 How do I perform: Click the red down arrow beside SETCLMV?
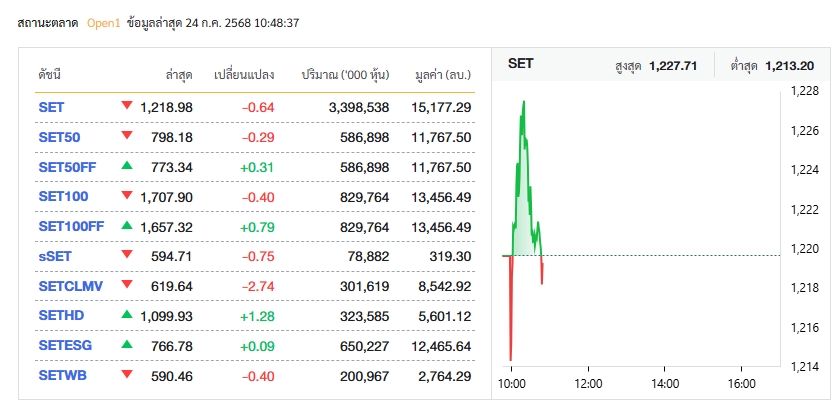coord(127,284)
